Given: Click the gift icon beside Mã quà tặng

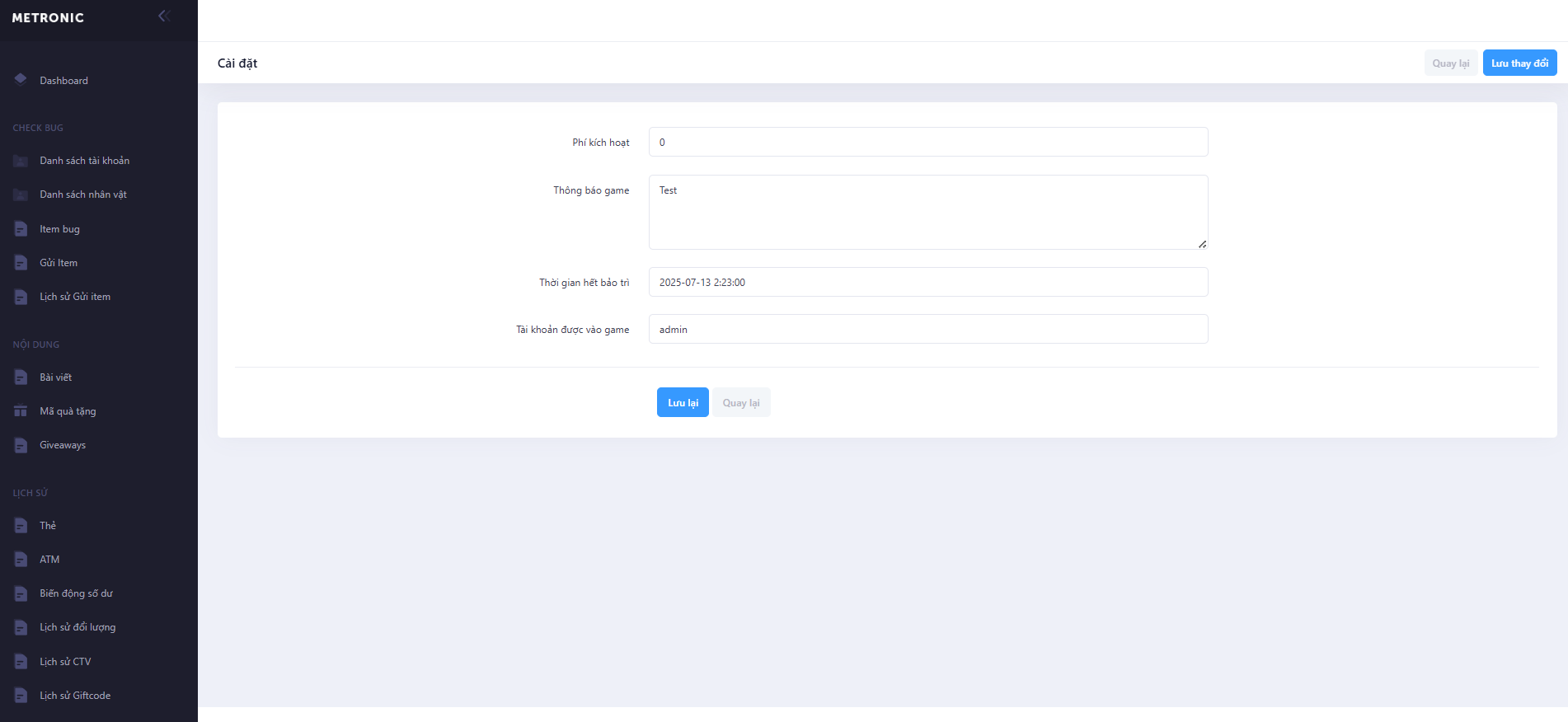Looking at the screenshot, I should coord(21,411).
